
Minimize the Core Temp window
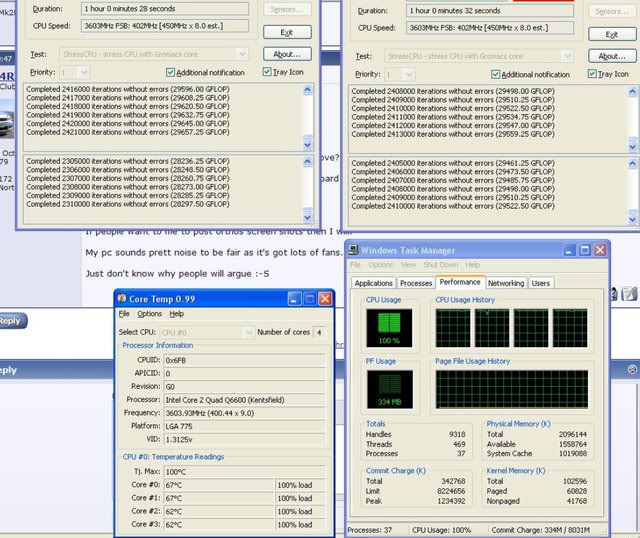pyautogui.click(x=296, y=299)
